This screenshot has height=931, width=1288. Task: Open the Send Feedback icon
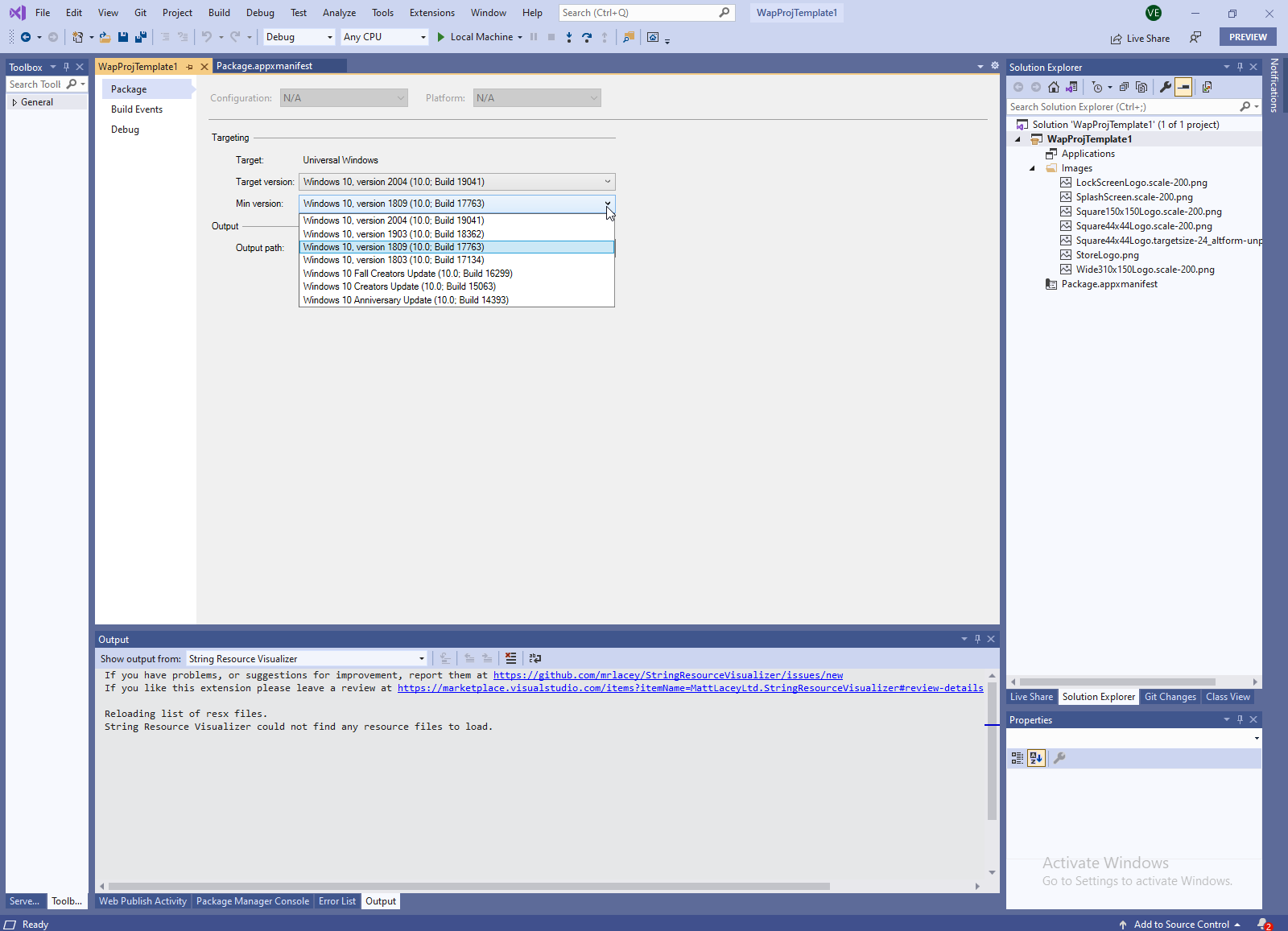coord(1196,37)
